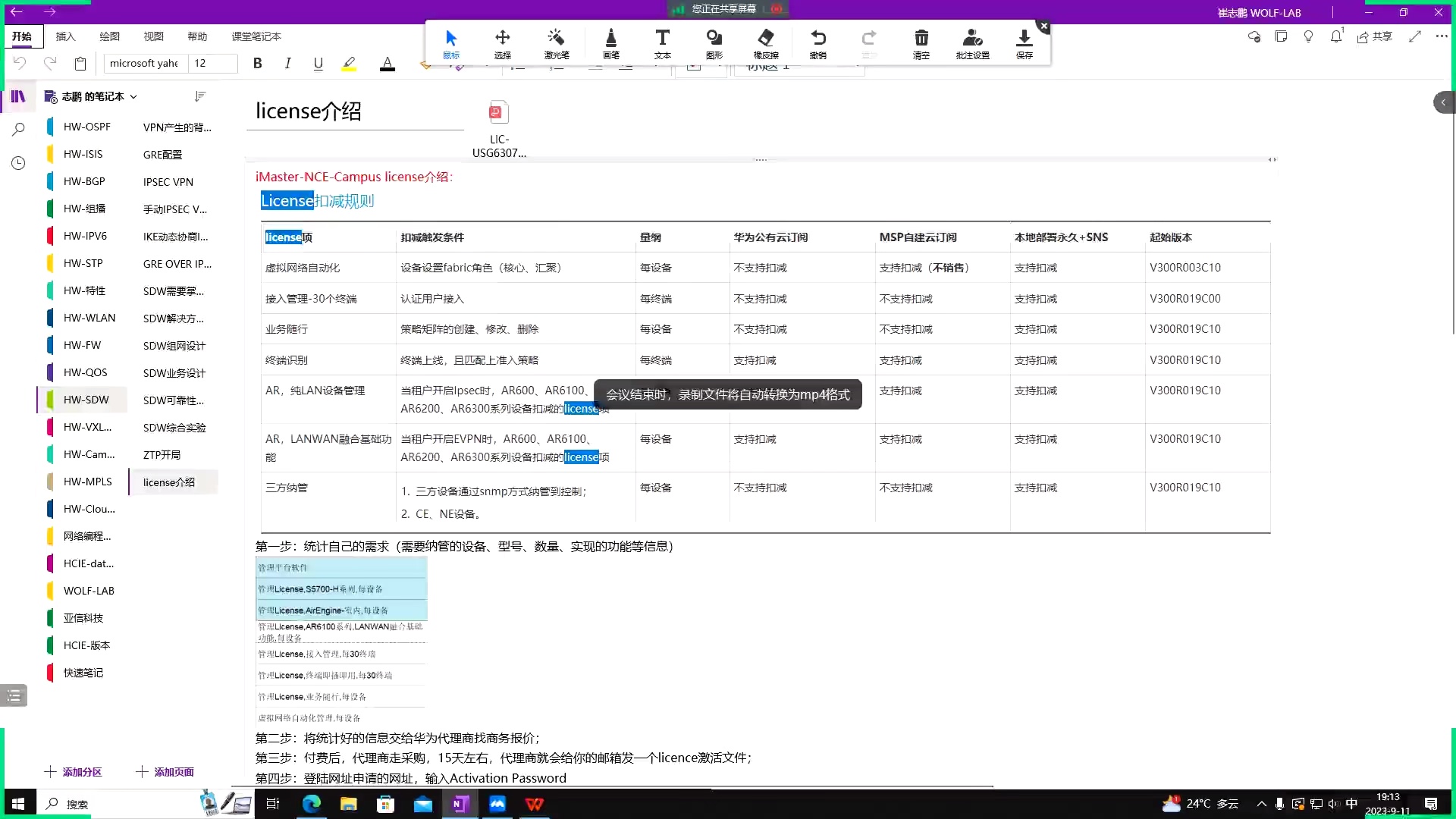The height and width of the screenshot is (819, 1456).
Task: Expand the 志鹏 的笔记本 notebook dropdown
Action: click(x=134, y=96)
